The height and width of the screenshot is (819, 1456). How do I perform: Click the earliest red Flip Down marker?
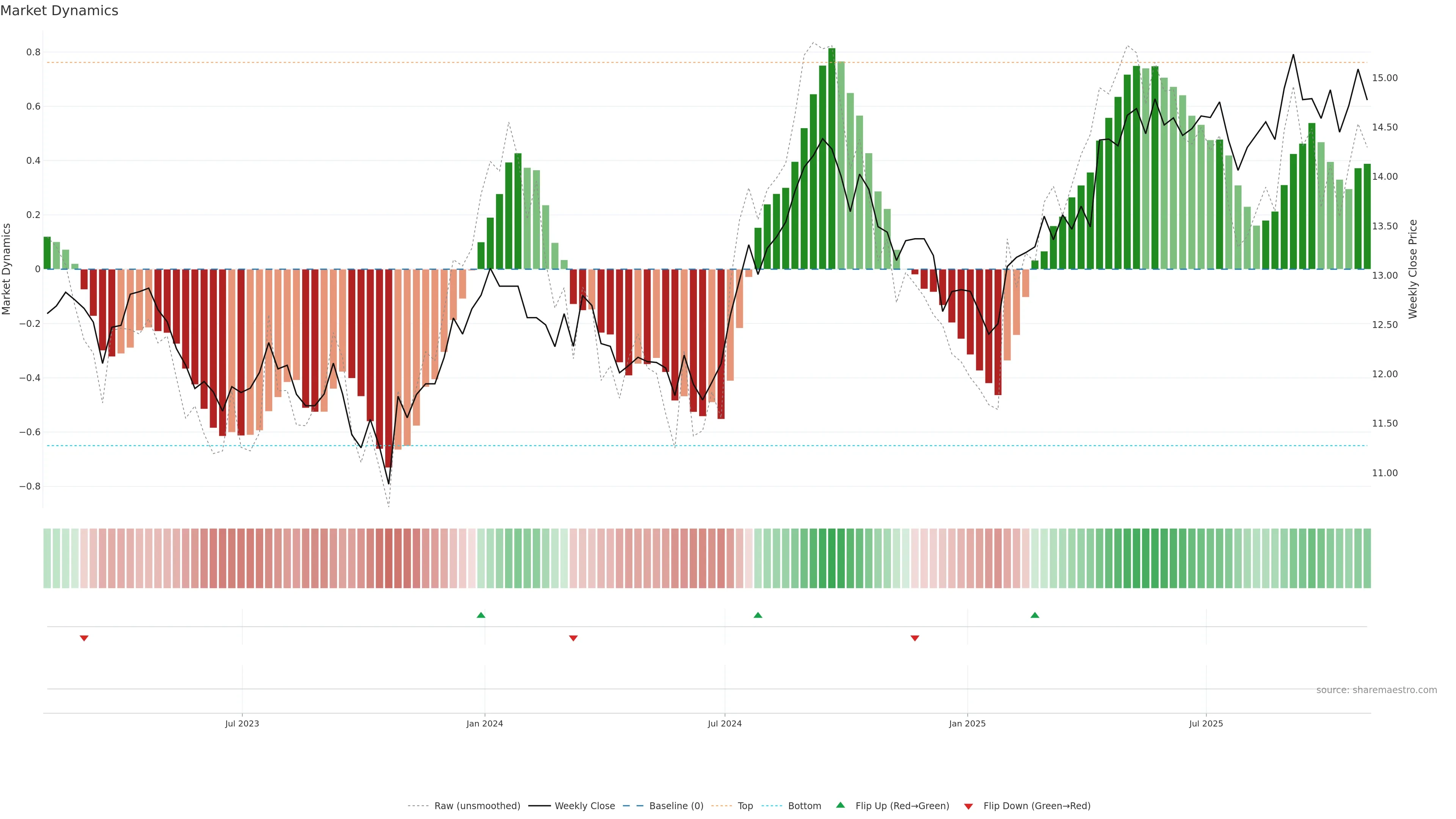pos(84,638)
